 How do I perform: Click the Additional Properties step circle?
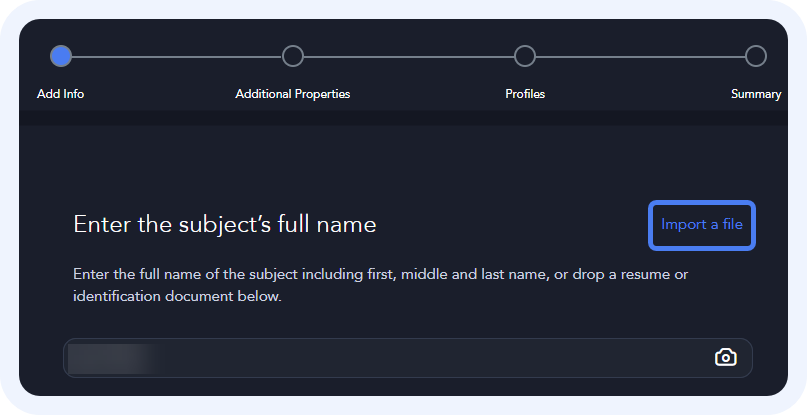[x=293, y=56]
